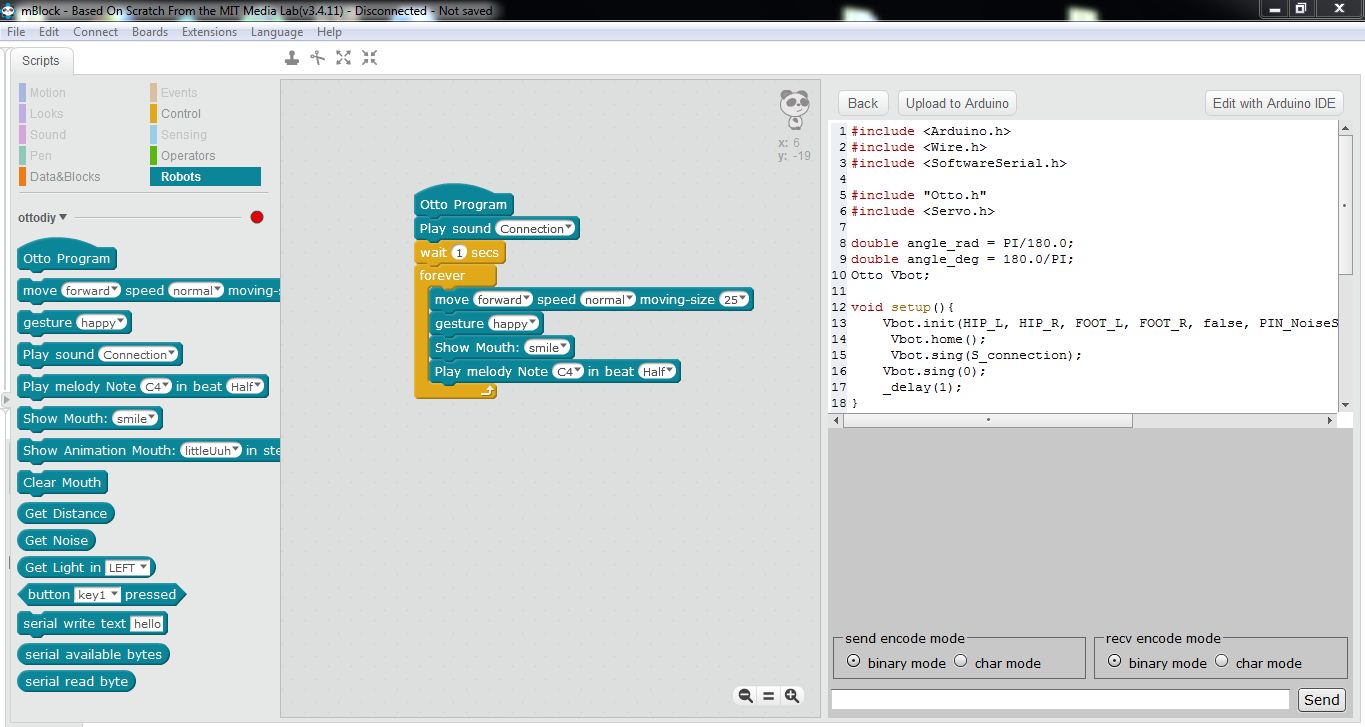
Task: Open 'Half' beat dropdown in the script
Action: pos(657,372)
